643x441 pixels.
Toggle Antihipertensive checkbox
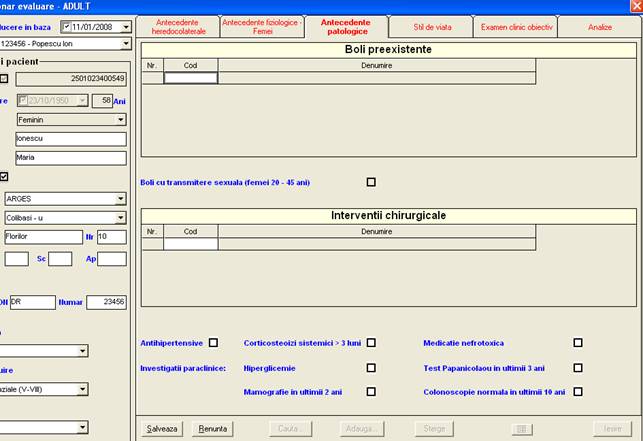pyautogui.click(x=213, y=343)
